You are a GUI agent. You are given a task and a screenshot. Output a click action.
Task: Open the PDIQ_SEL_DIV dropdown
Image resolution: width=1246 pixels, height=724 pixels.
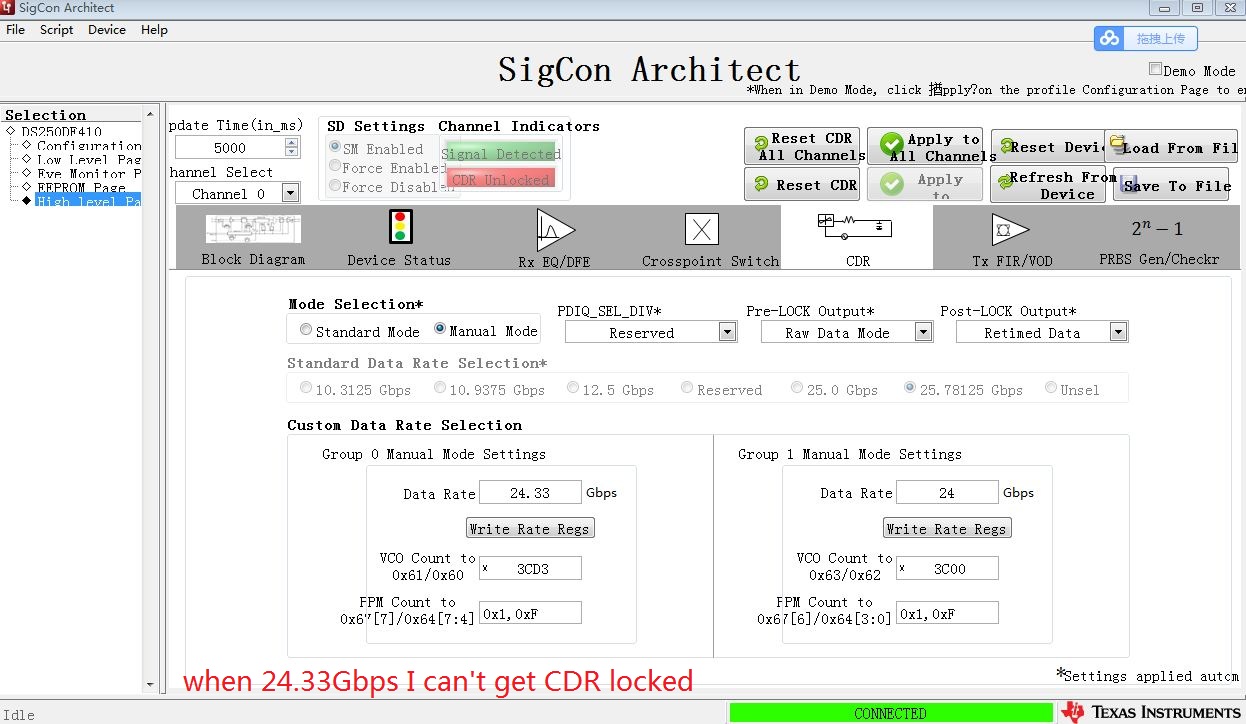point(728,332)
